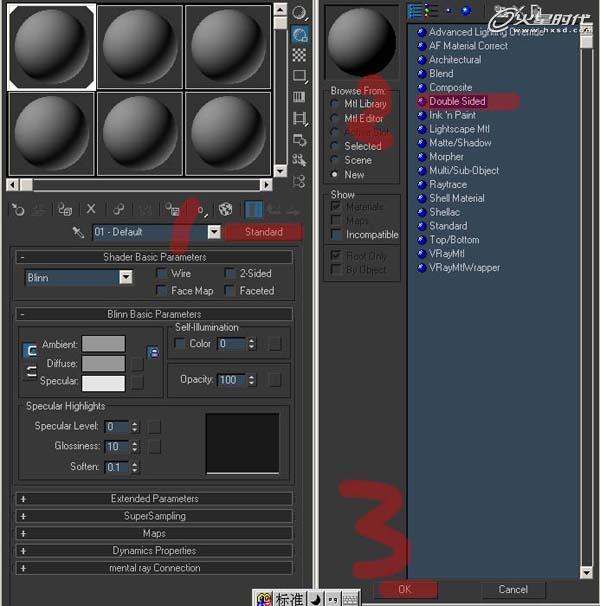Open the Material/Map Navigator icon
The height and width of the screenshot is (606, 600).
pos(300,181)
